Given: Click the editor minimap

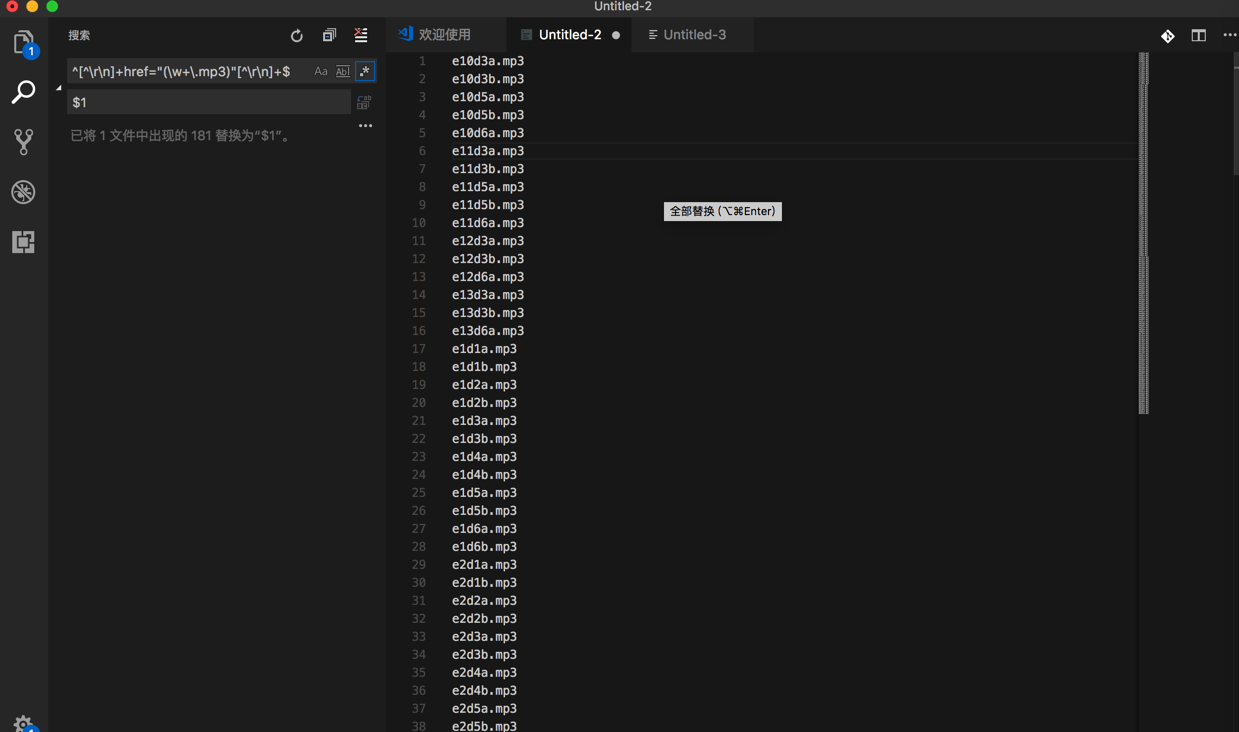Looking at the screenshot, I should 1144,233.
